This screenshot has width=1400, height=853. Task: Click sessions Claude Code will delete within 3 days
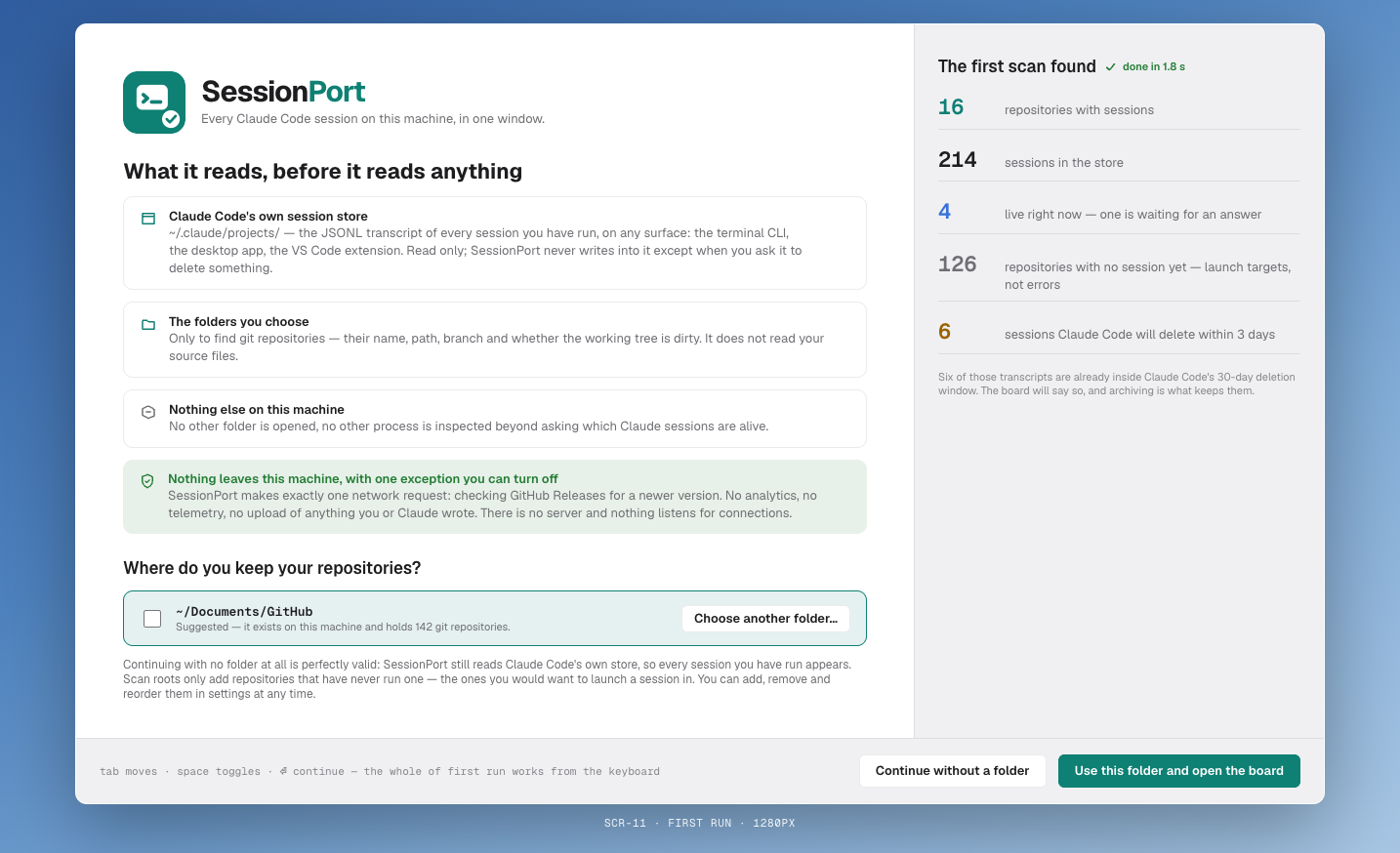point(1139,335)
